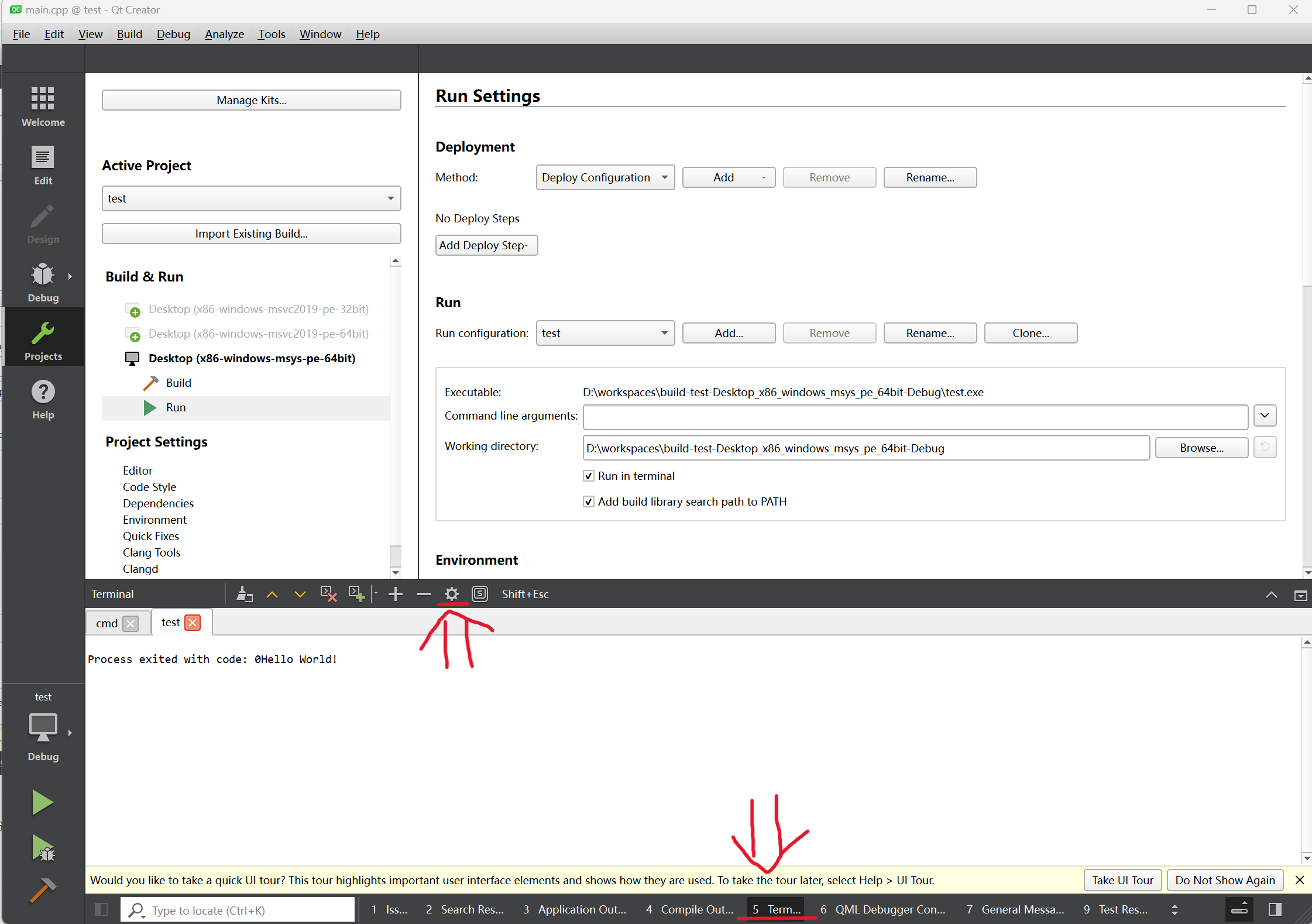1312x924 pixels.
Task: Open Run configuration dropdown
Action: pyautogui.click(x=605, y=333)
